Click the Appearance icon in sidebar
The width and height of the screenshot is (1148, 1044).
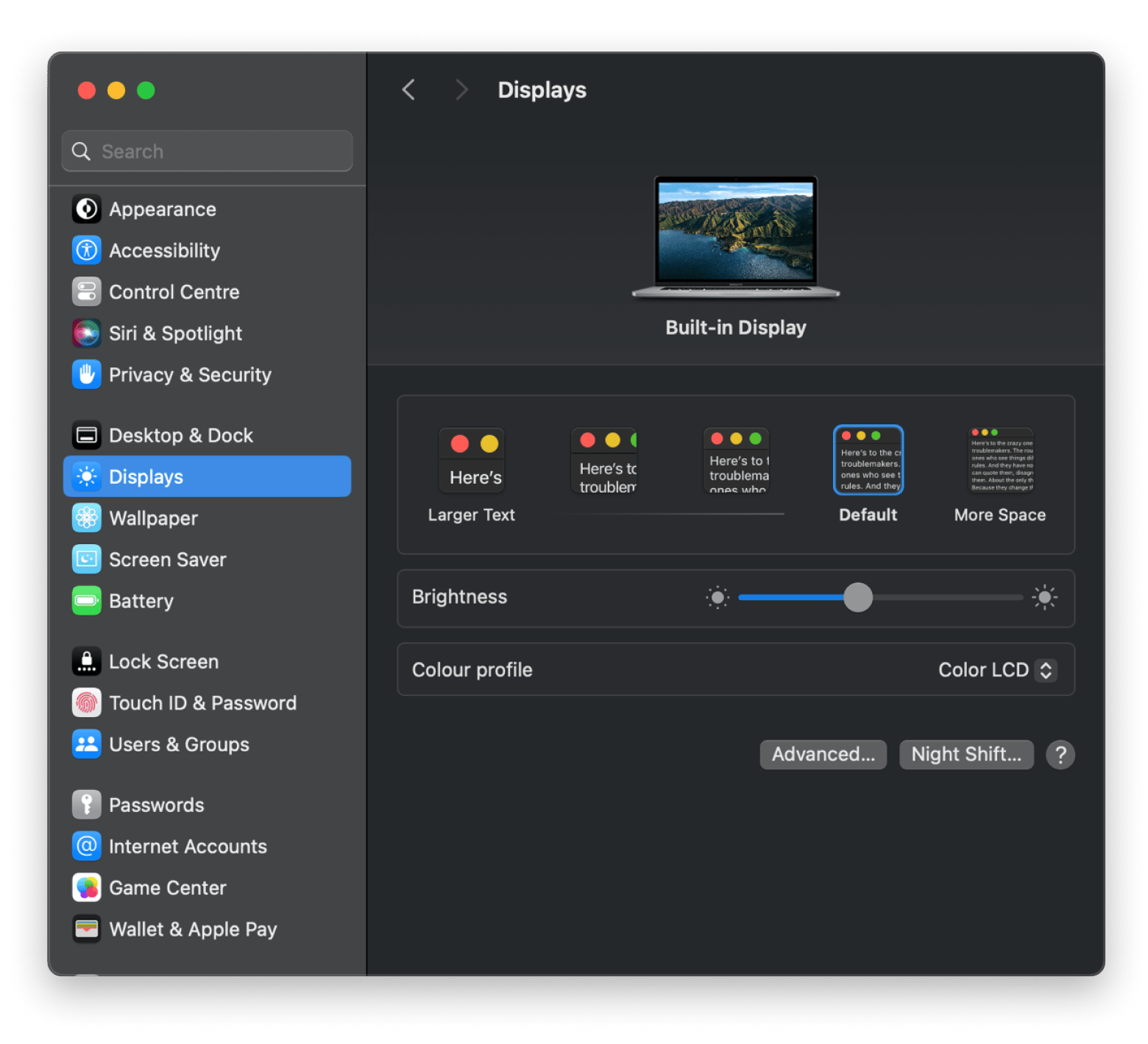tap(86, 209)
